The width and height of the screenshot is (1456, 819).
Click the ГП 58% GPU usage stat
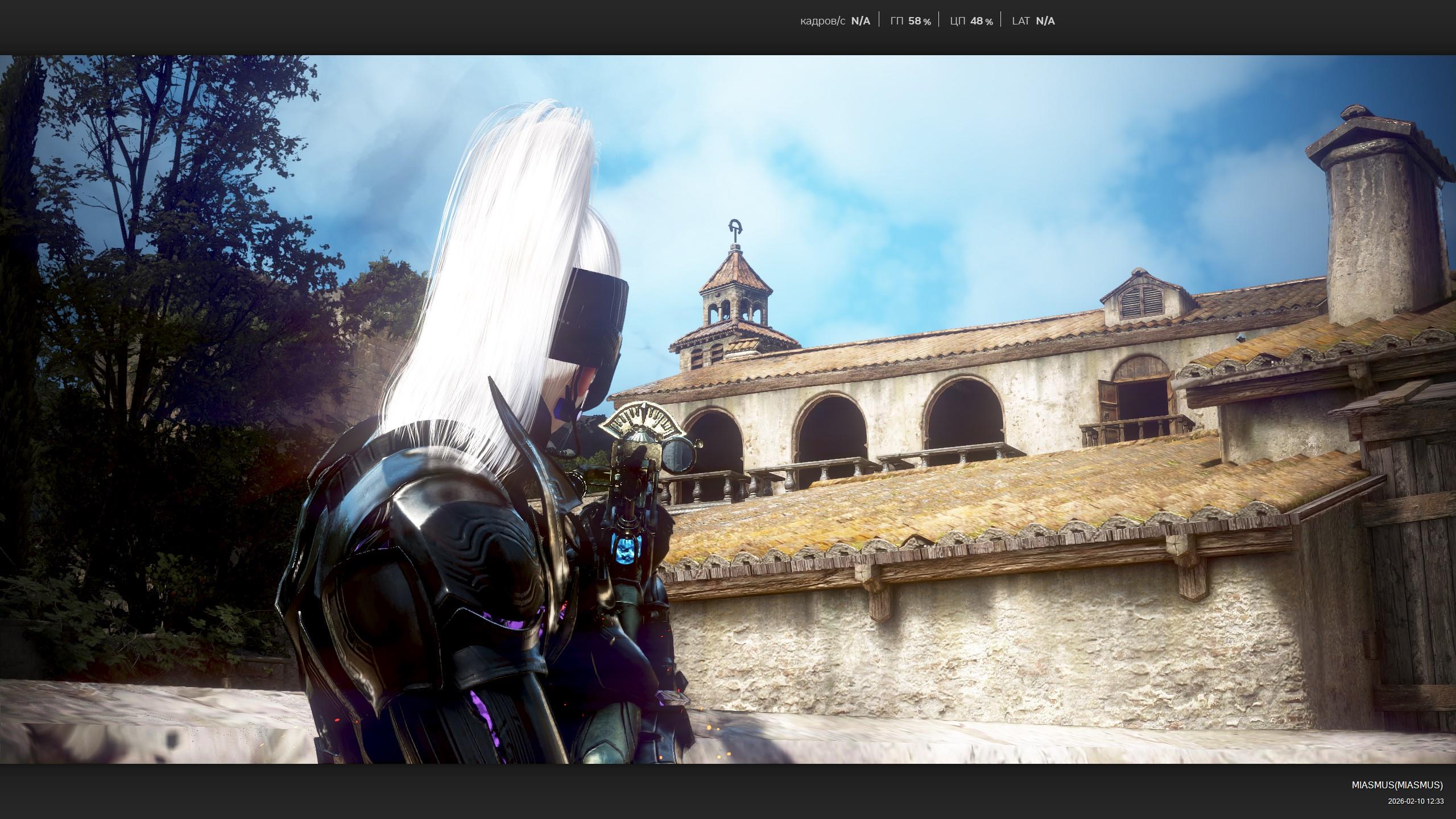tap(910, 21)
